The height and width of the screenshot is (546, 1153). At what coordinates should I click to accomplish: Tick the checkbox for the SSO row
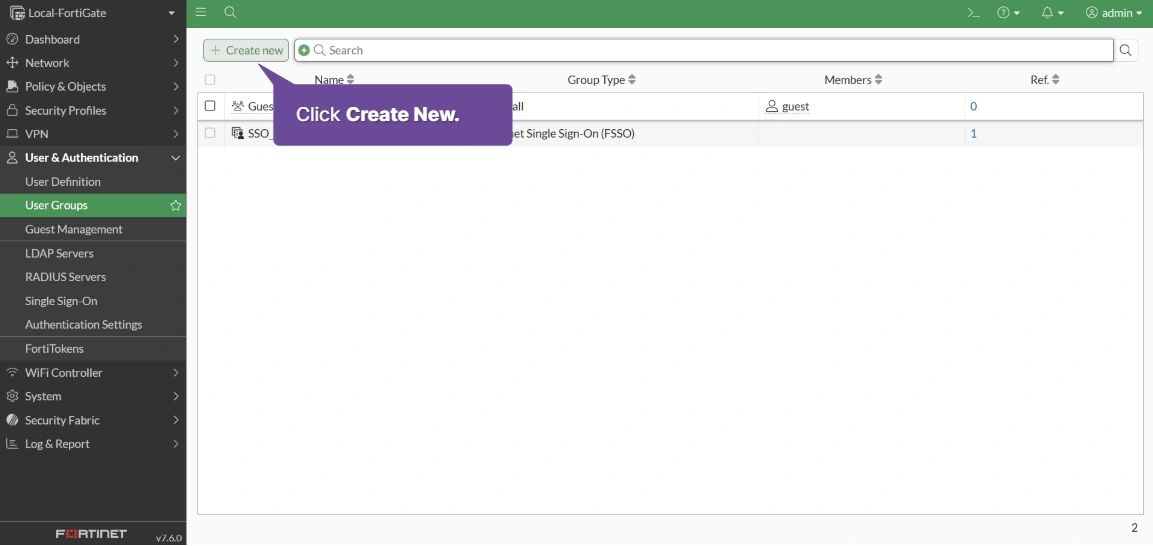coord(210,133)
